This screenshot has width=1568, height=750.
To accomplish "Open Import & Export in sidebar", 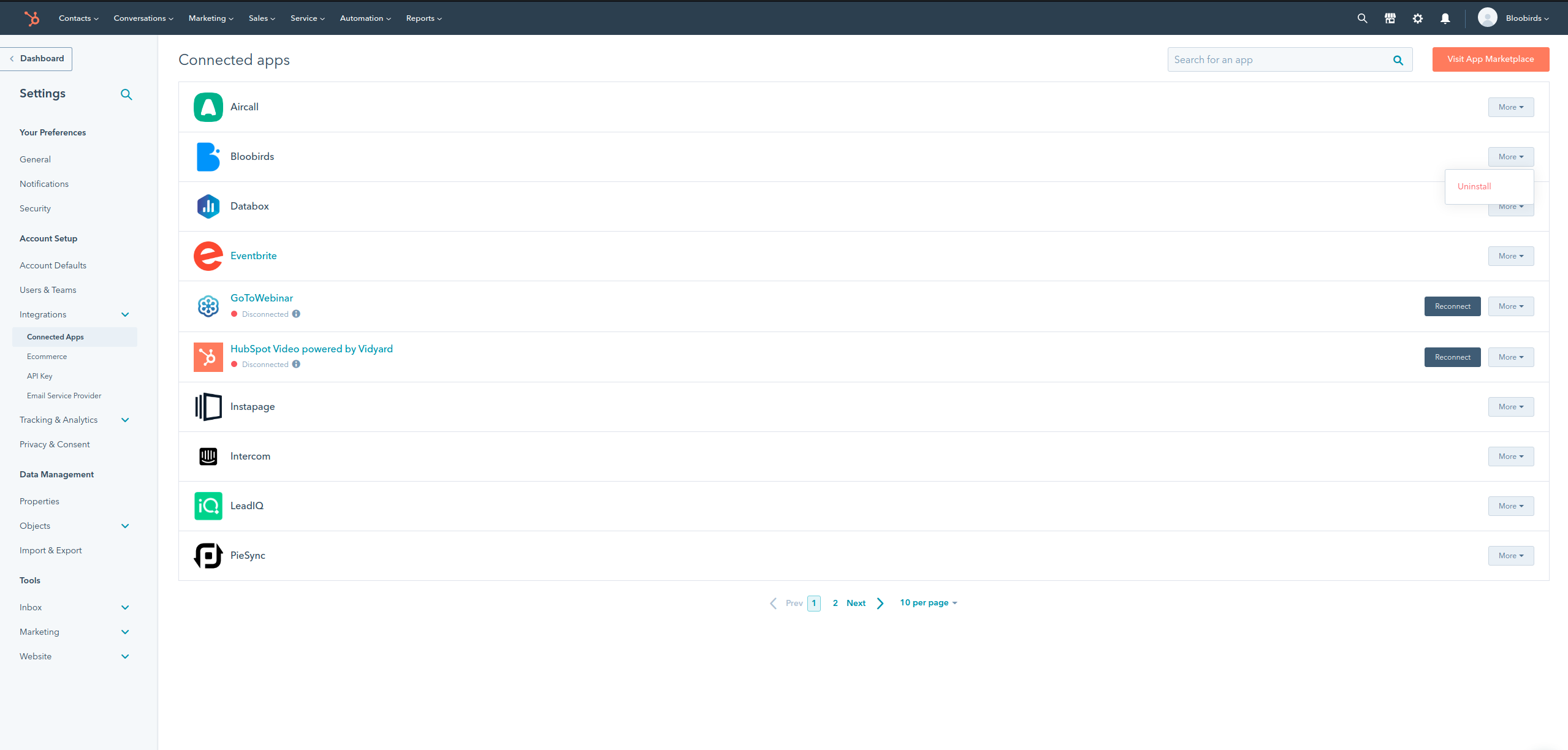I will (50, 551).
